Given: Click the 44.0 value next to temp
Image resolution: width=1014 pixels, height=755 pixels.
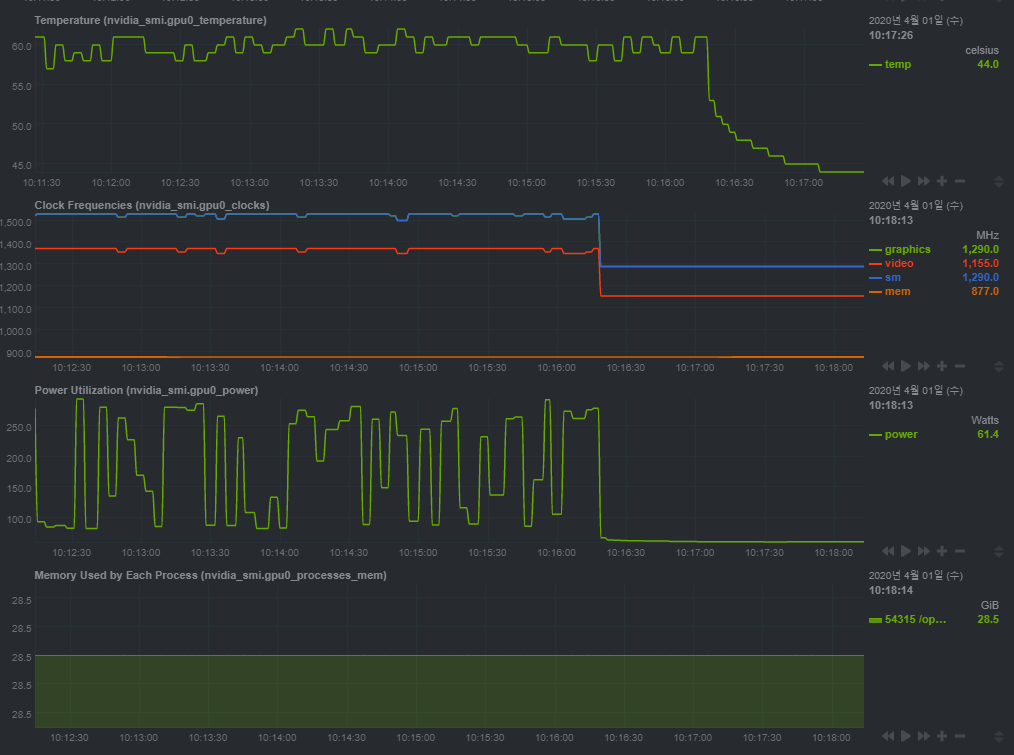Looking at the screenshot, I should [987, 65].
